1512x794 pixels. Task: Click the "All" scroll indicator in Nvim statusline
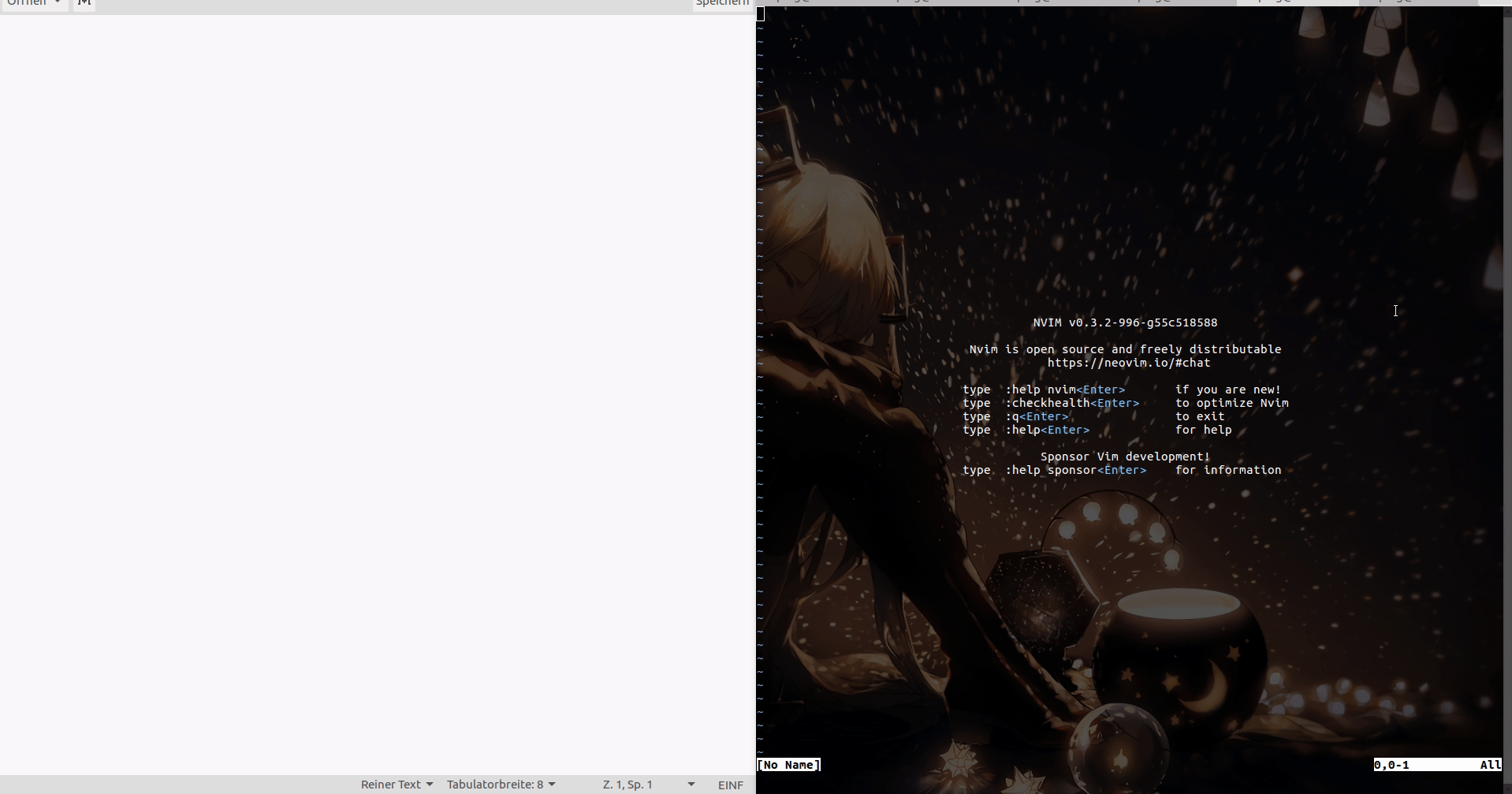[1491, 765]
